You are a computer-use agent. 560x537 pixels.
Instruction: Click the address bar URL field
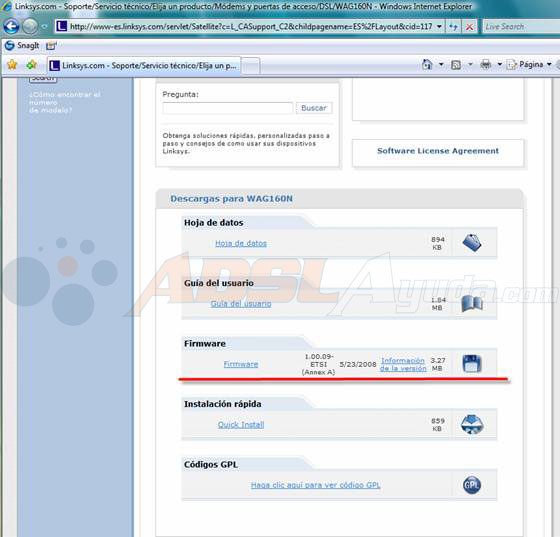tap(250, 26)
